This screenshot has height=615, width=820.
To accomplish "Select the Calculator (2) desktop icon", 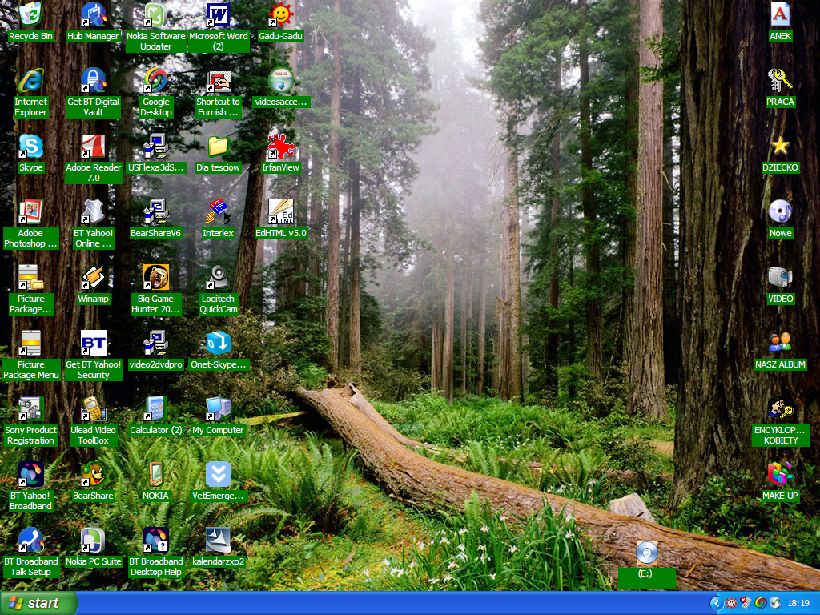I will click(155, 409).
